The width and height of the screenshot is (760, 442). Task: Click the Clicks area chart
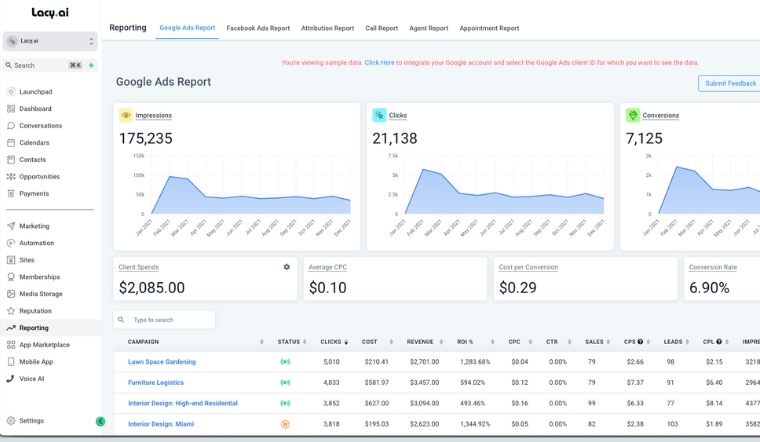[x=504, y=193]
